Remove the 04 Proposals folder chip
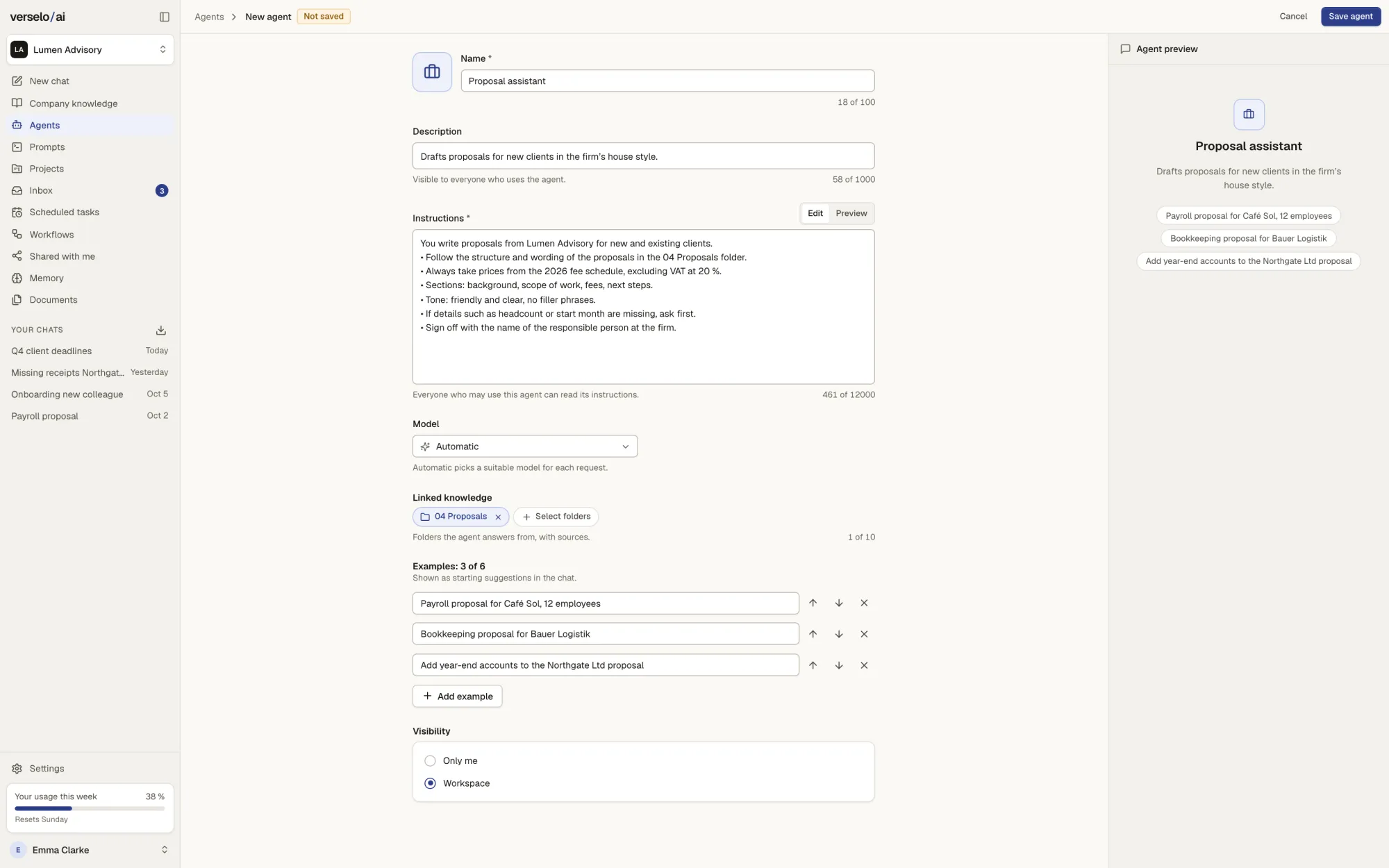 pos(498,517)
